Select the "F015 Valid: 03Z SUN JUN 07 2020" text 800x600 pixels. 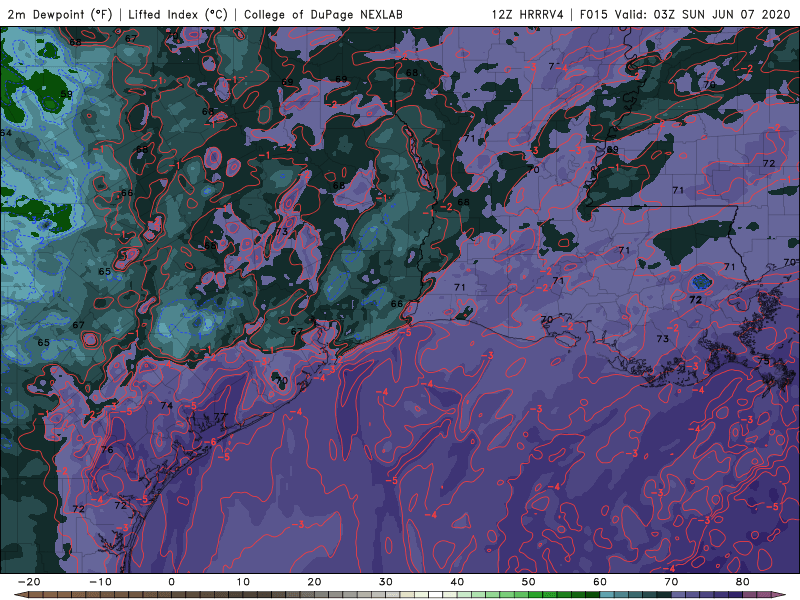pyautogui.click(x=685, y=14)
